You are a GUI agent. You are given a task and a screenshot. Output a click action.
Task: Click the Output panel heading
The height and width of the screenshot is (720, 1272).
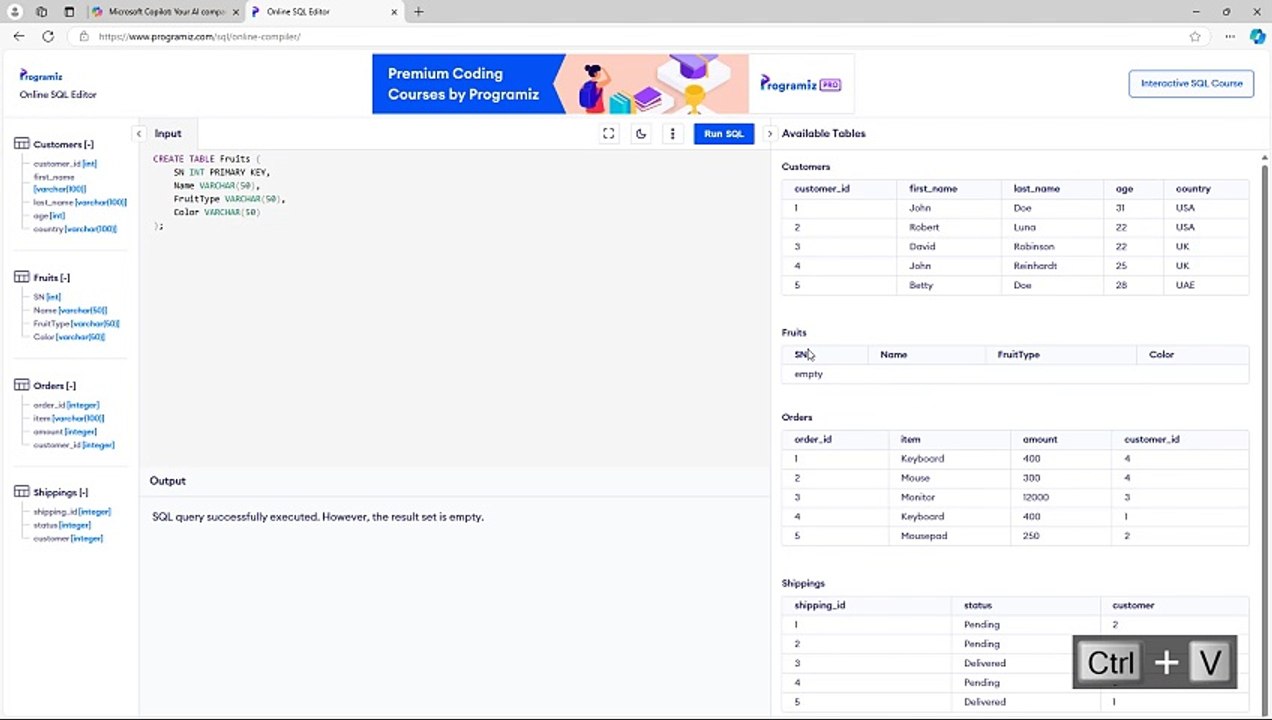[167, 481]
